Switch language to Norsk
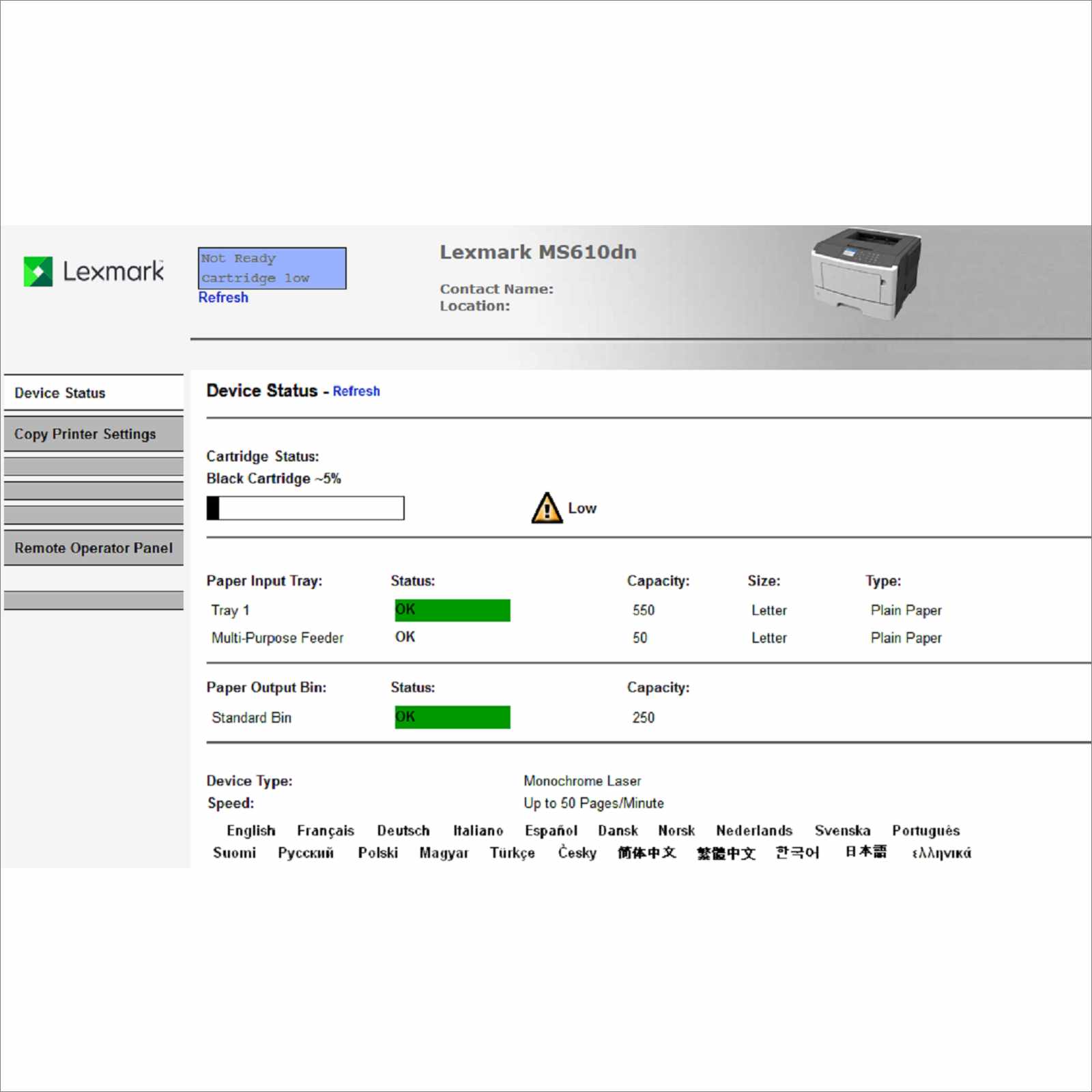This screenshot has height=1092, width=1092. 676,831
